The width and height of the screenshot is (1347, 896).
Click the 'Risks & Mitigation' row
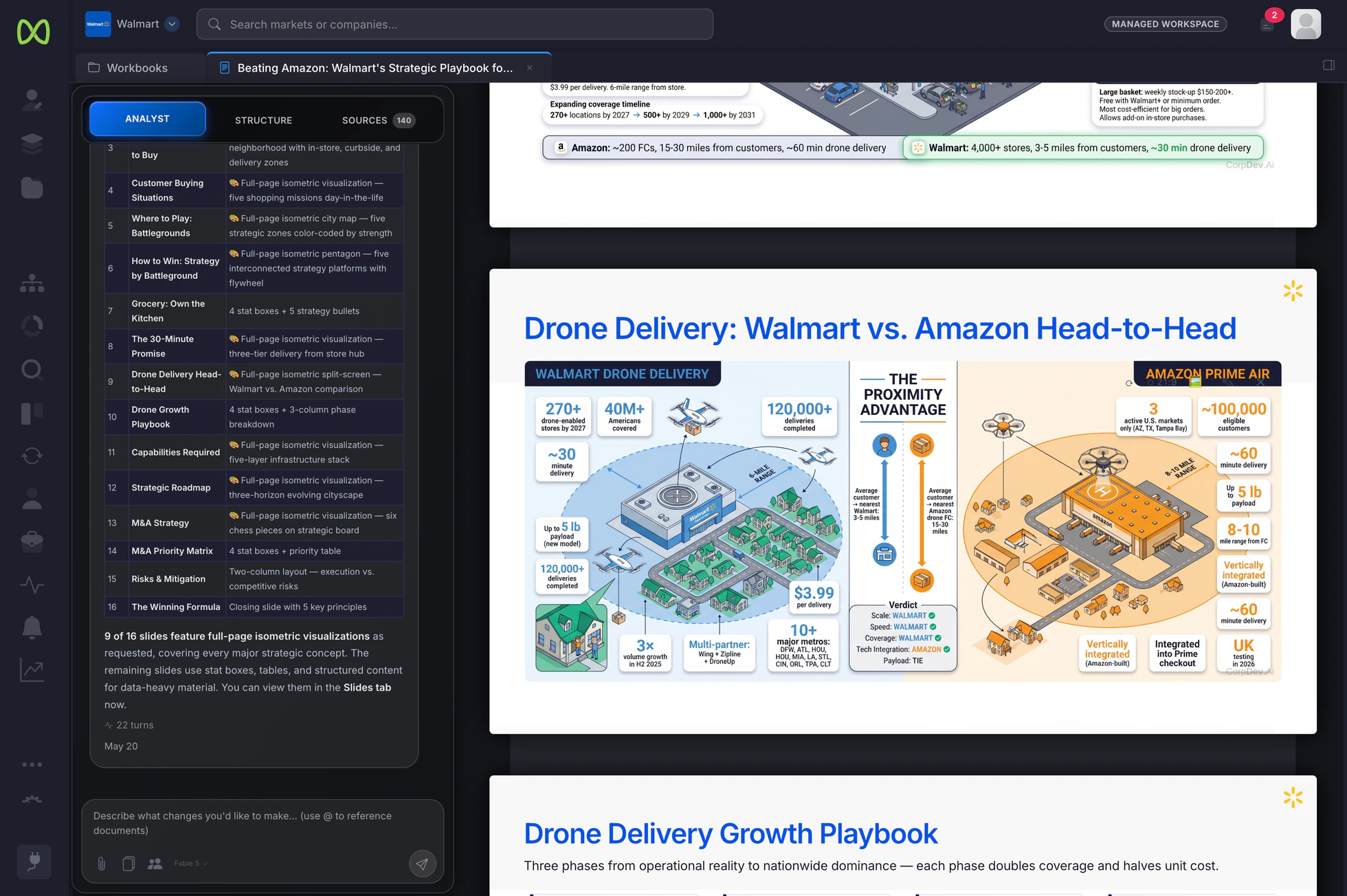click(x=254, y=579)
